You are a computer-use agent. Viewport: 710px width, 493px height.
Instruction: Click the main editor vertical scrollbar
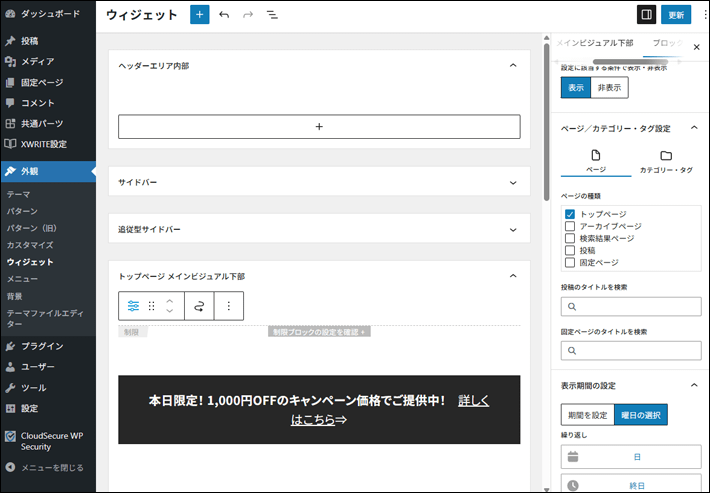point(546,120)
